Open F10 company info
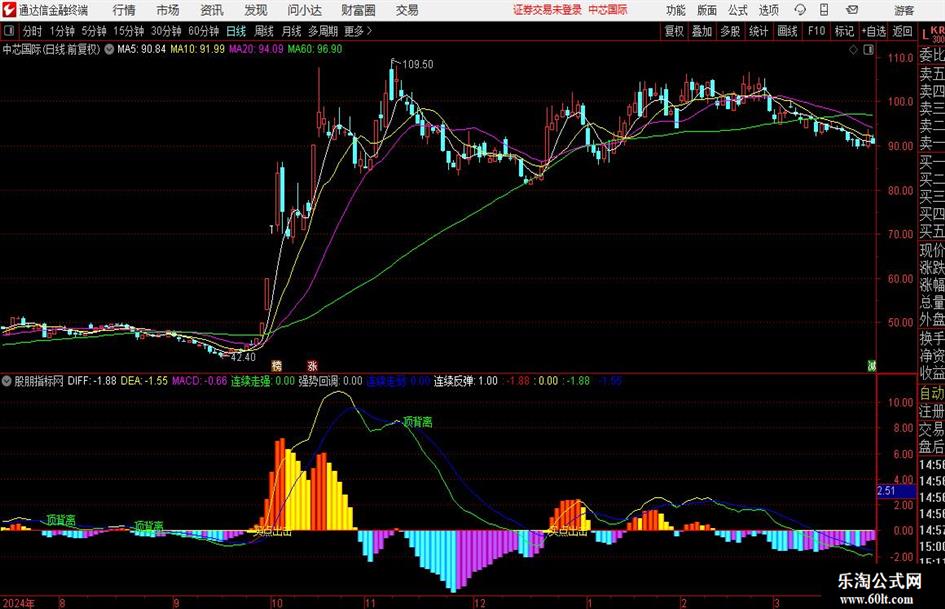This screenshot has width=945, height=609. click(816, 31)
